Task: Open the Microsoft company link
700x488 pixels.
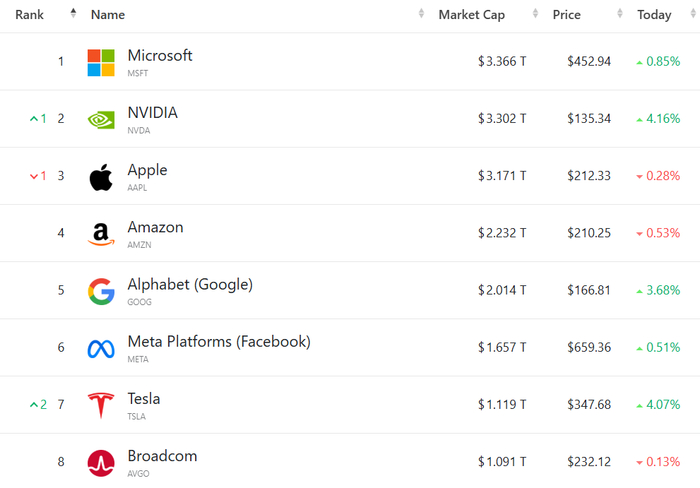Action: tap(160, 56)
